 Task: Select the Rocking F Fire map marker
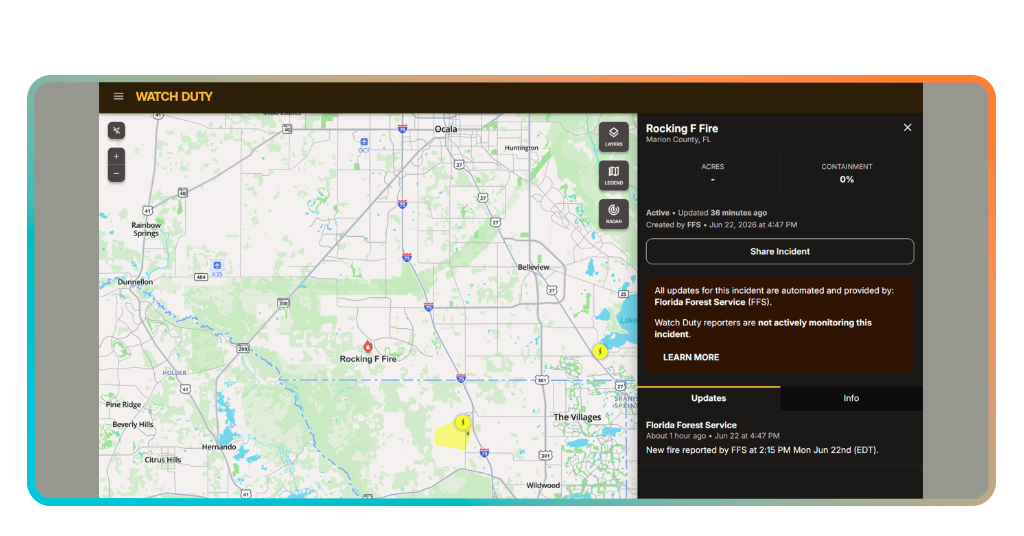[x=368, y=347]
